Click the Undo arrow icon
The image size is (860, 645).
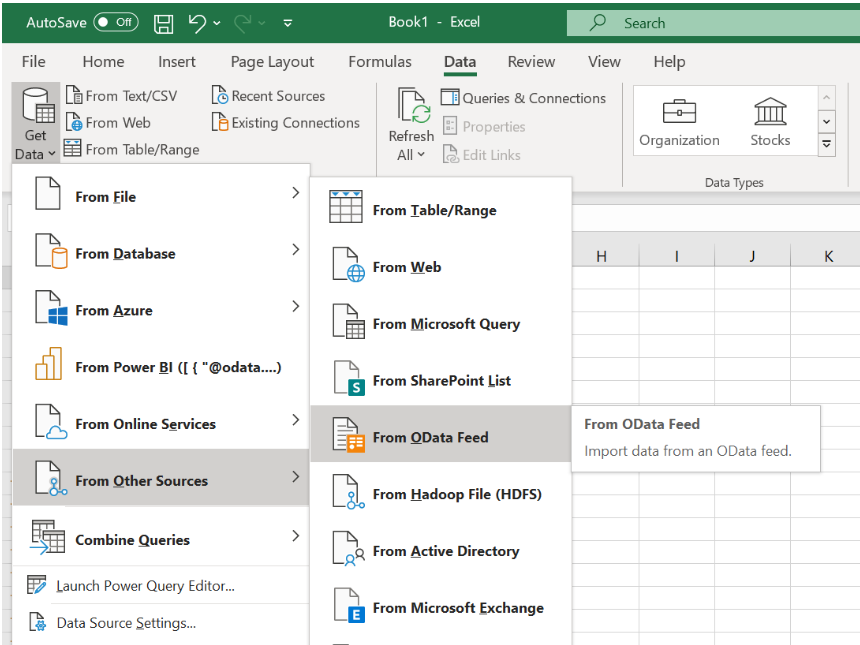point(197,23)
